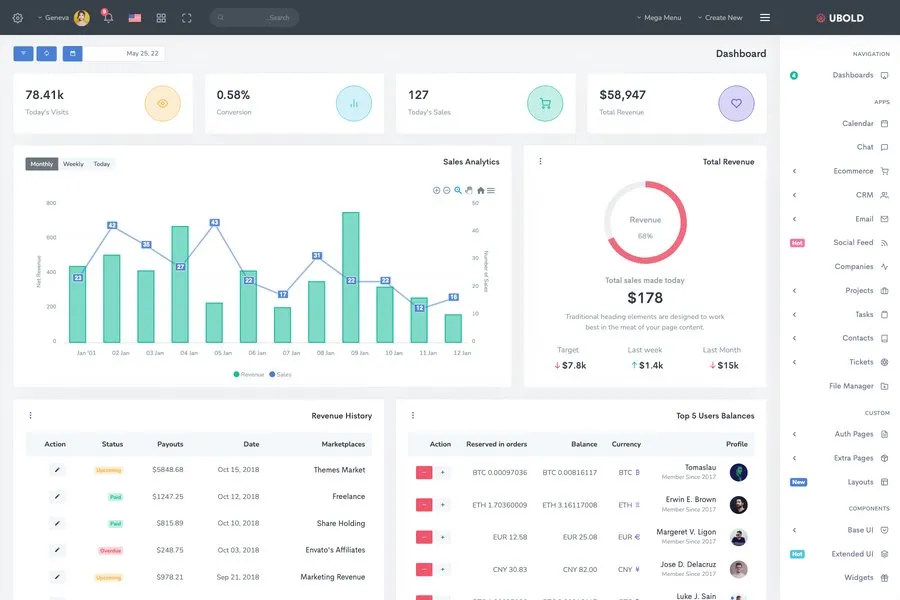Click the zoom-in plus icon on Sales Analytics chart
This screenshot has width=900, height=600.
click(436, 190)
